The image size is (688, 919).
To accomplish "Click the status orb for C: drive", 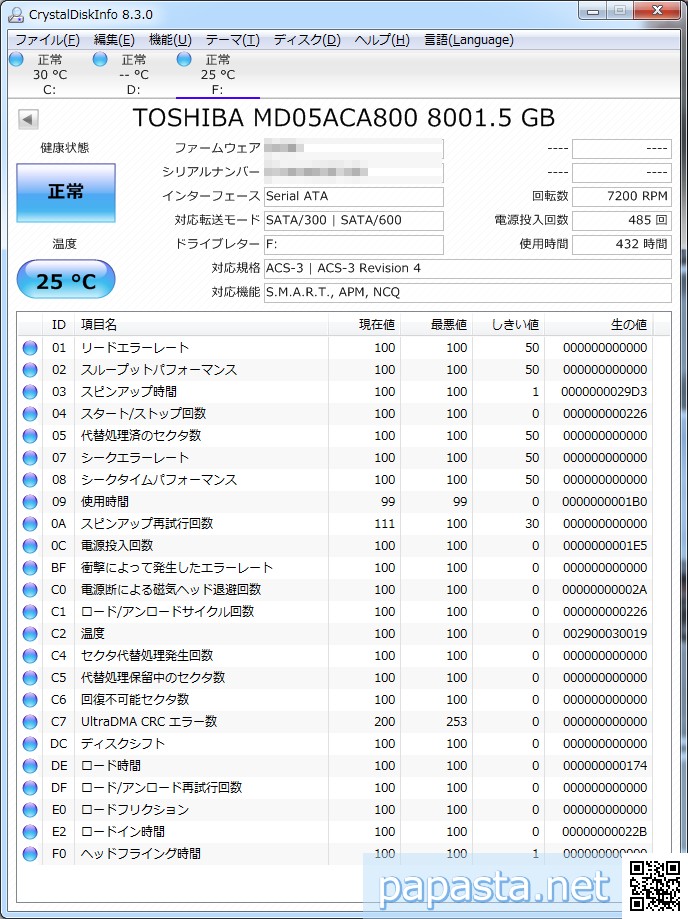I will point(16,60).
